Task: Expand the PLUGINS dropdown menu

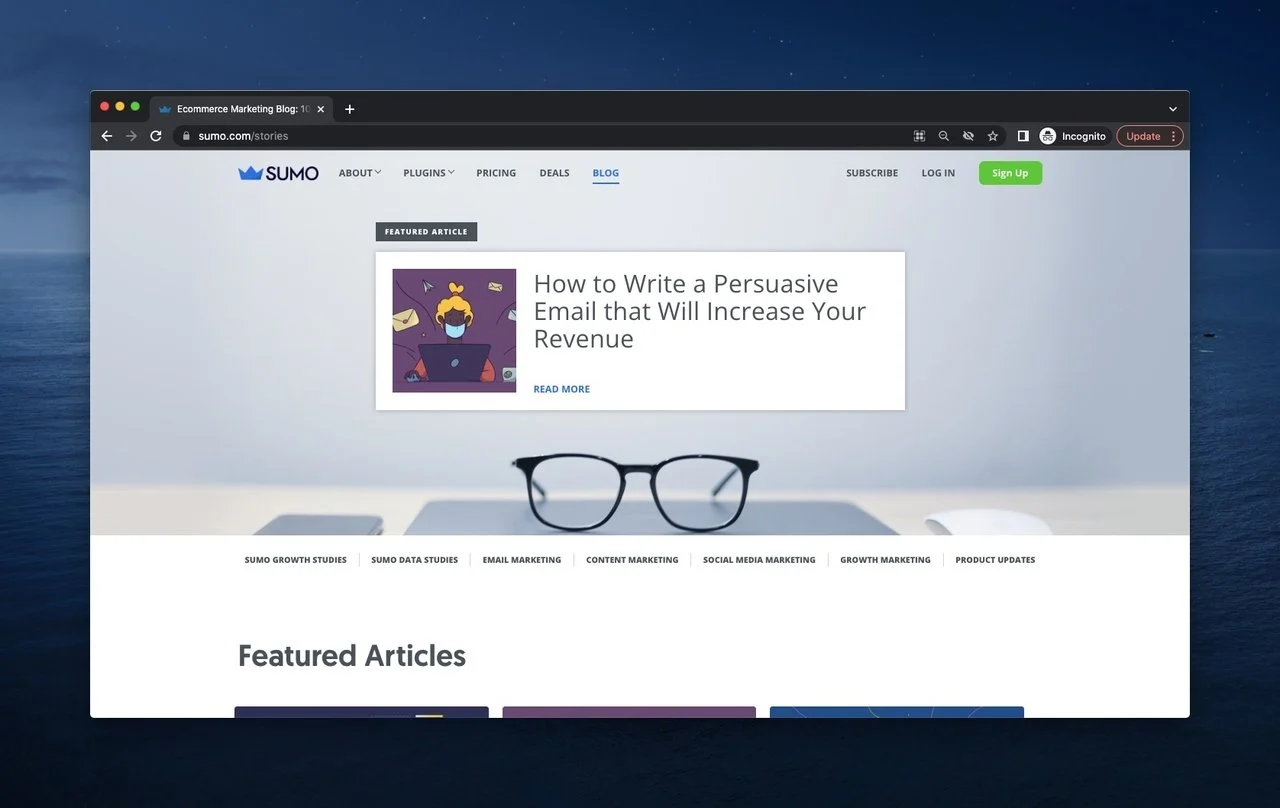Action: click(428, 173)
